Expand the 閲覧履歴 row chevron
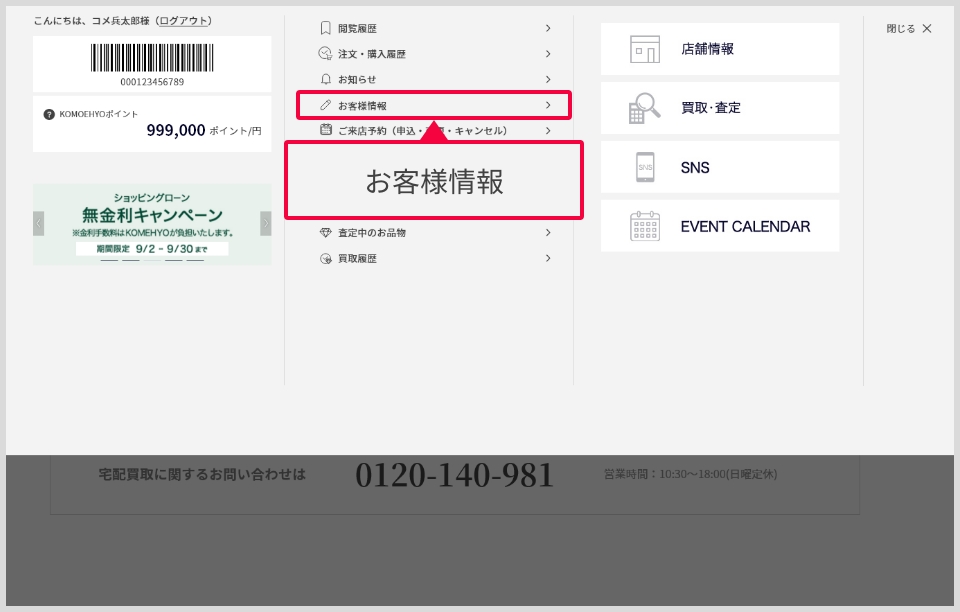This screenshot has width=960, height=612. [x=548, y=29]
